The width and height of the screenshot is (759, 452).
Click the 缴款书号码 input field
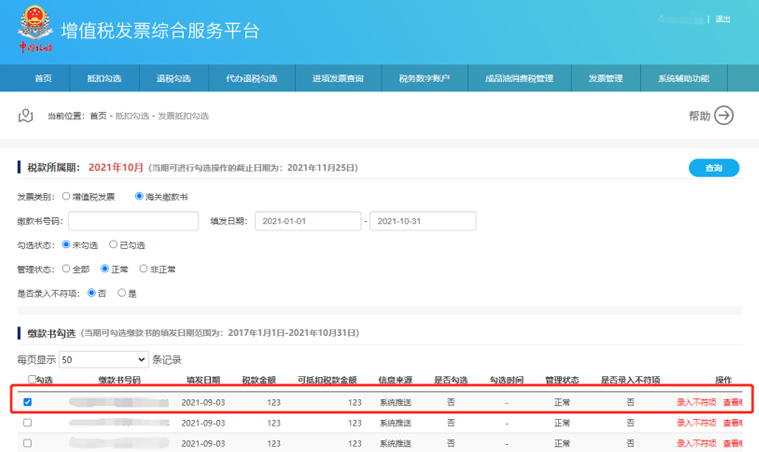[x=131, y=220]
